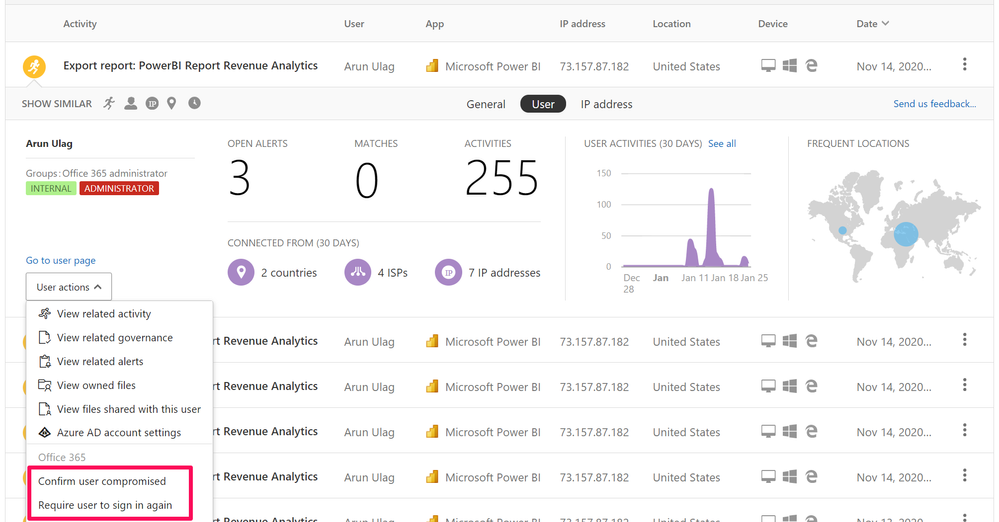This screenshot has height=522, width=999.
Task: Click Windows OS icon in first row
Action: 790,66
